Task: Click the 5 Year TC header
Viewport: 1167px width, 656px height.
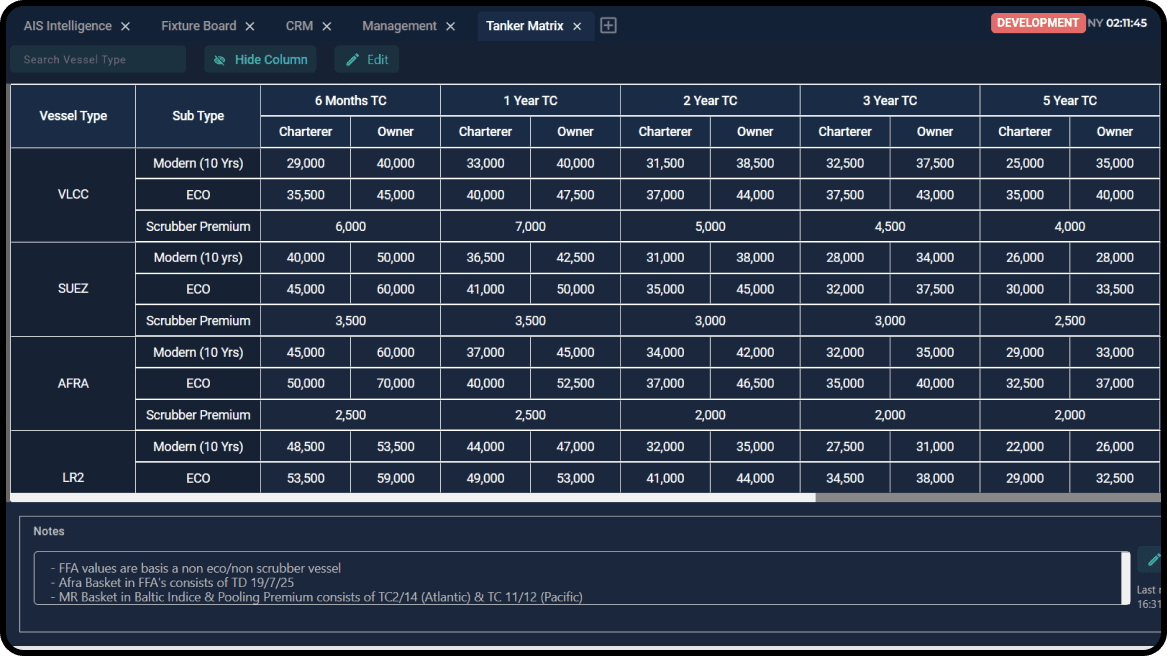Action: tap(1070, 101)
